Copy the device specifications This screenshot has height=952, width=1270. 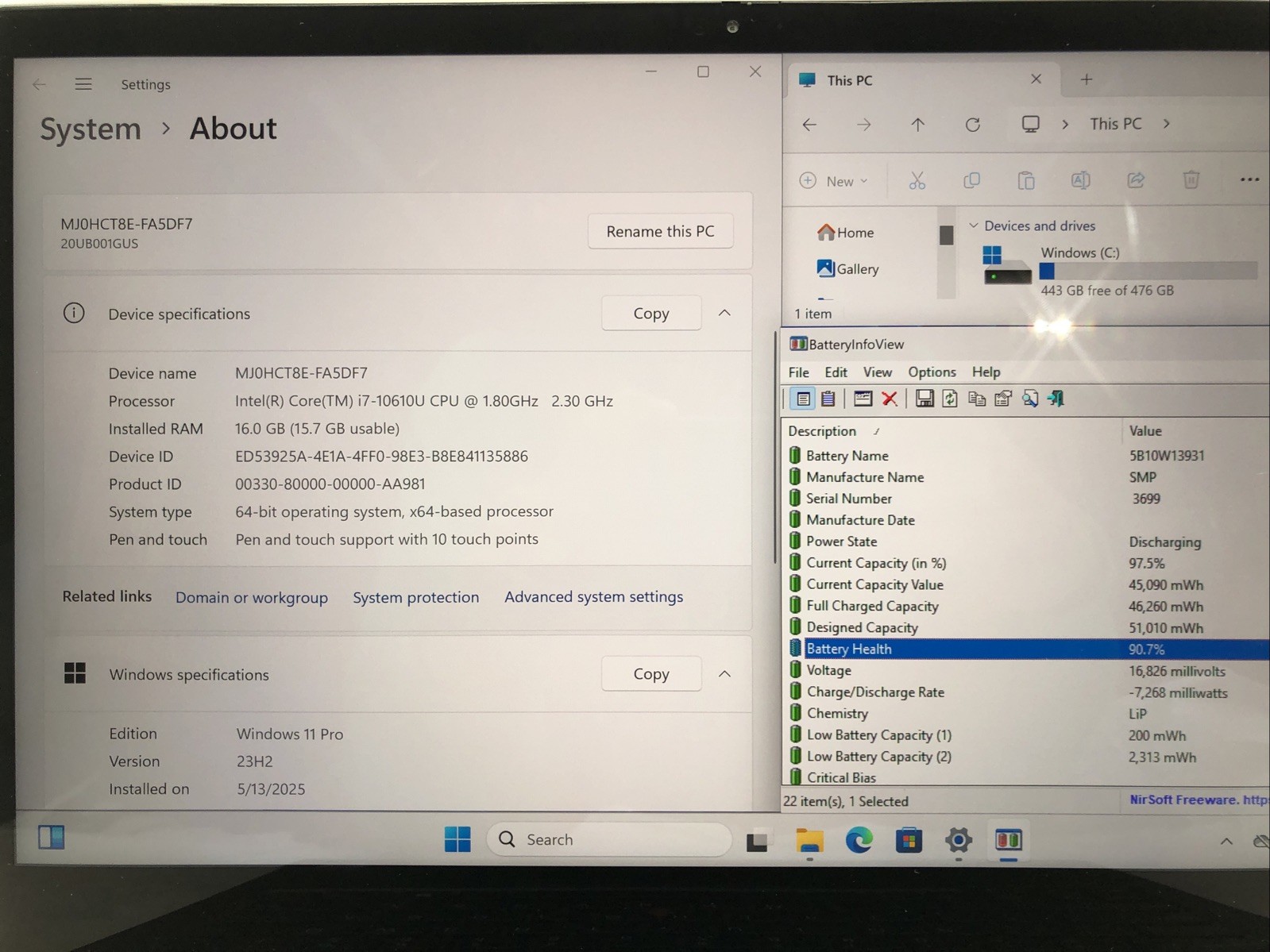click(651, 314)
